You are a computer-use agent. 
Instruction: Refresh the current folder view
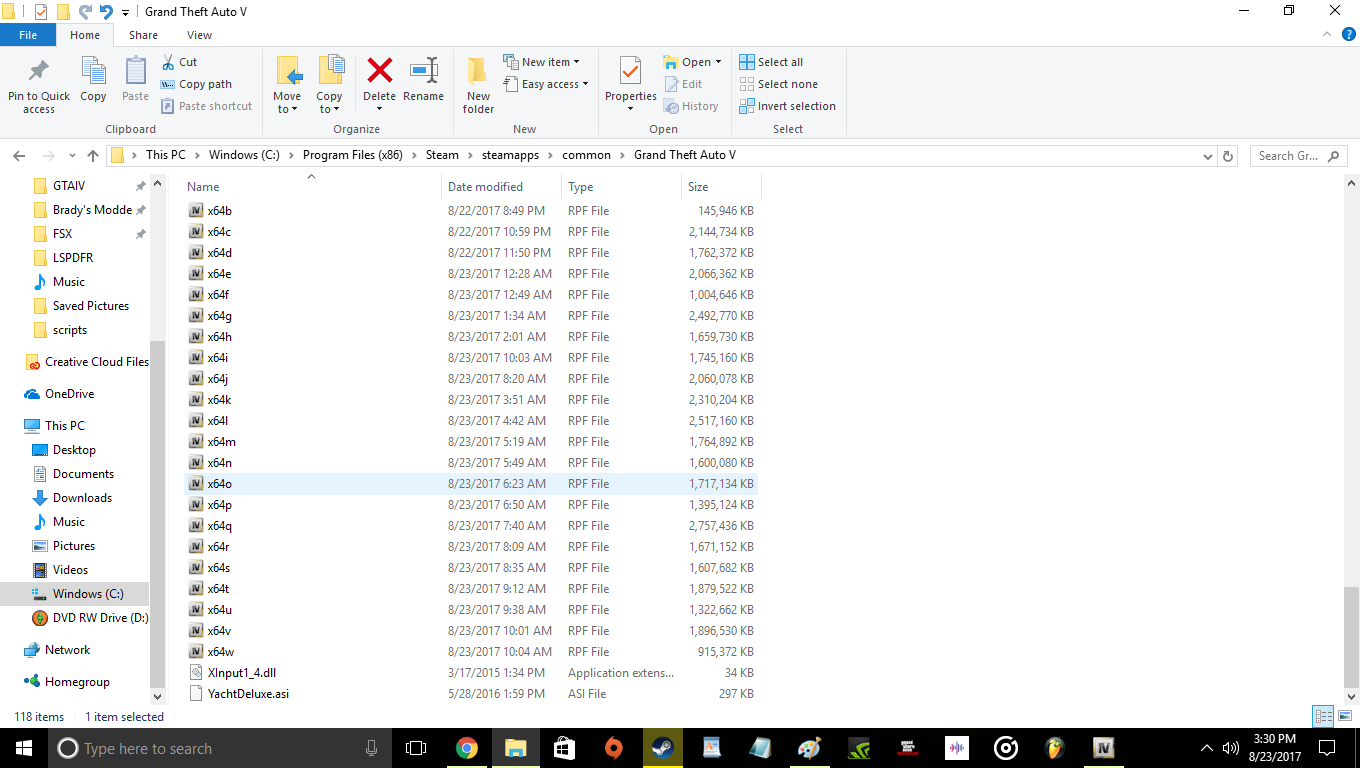(x=1229, y=156)
